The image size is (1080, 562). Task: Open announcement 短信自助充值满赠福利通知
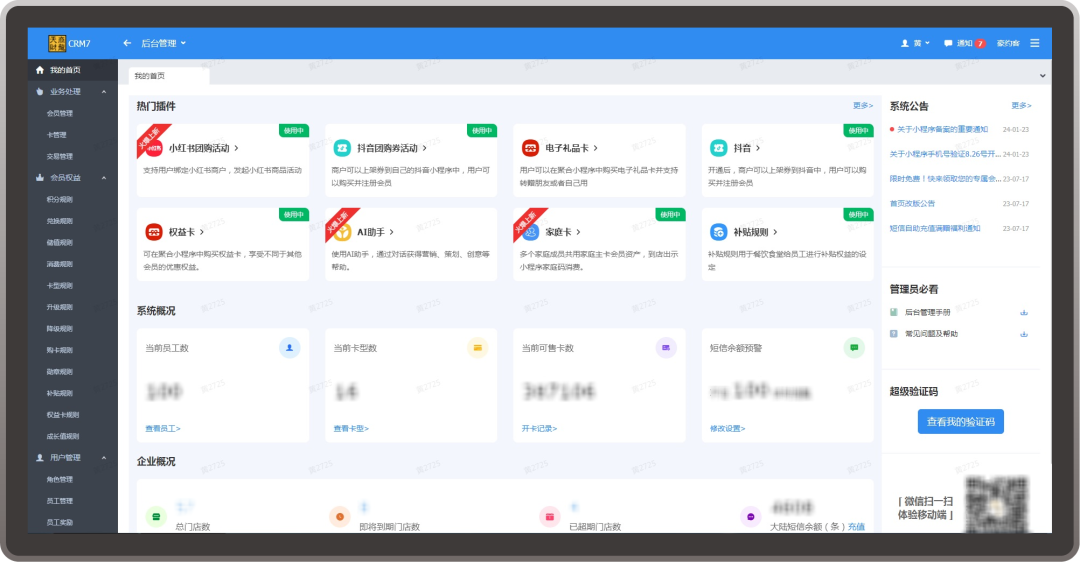coord(935,229)
